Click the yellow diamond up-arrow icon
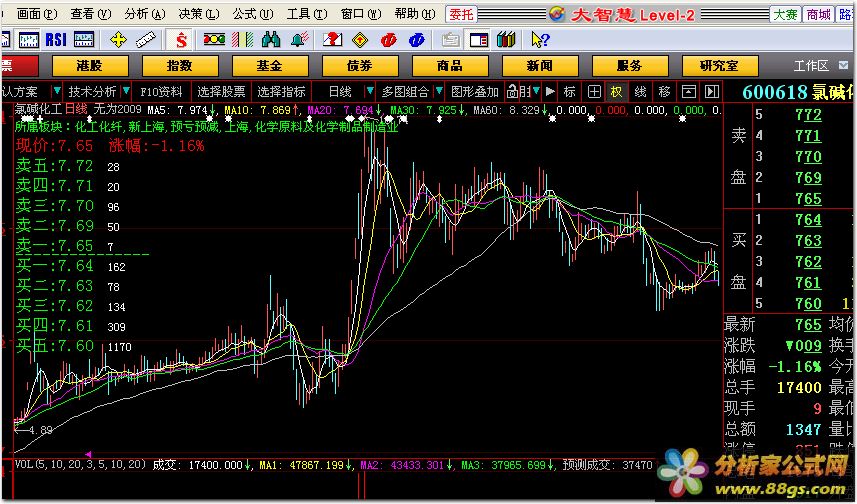857x504 pixels. [360, 40]
